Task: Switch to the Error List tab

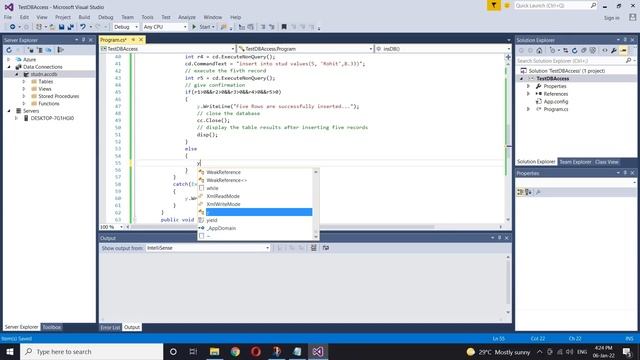Action: point(110,327)
